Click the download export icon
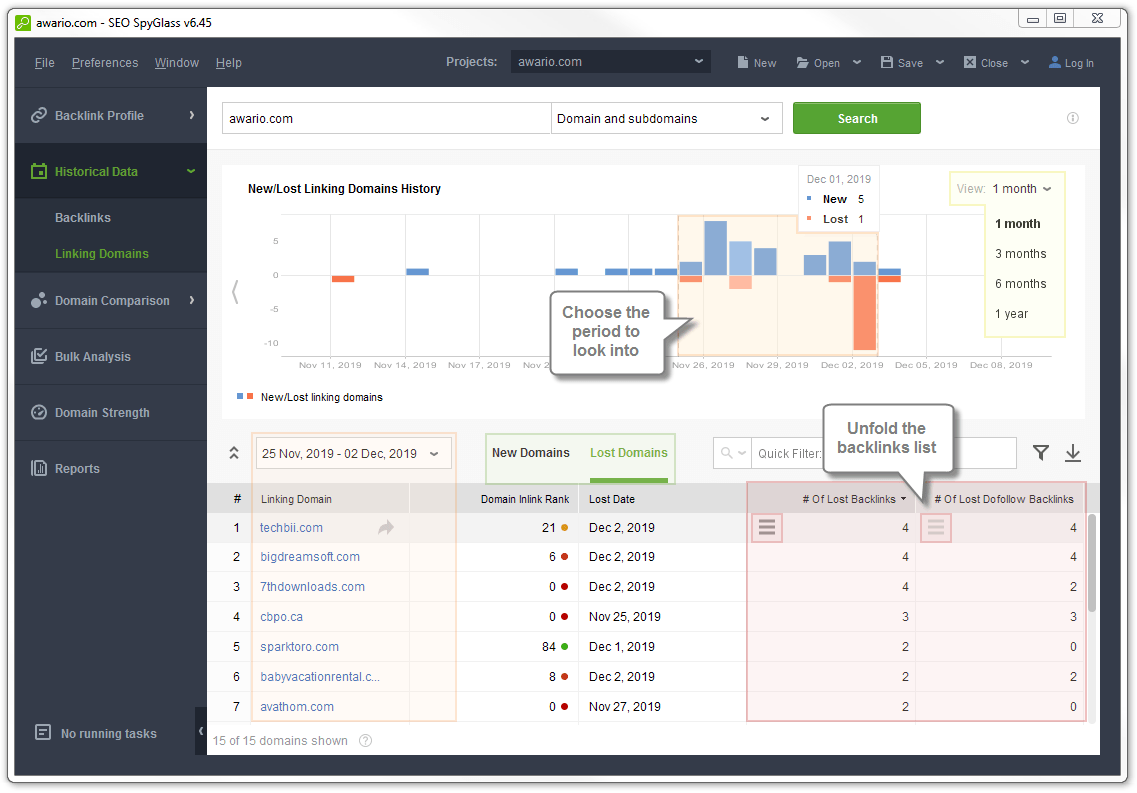 [1073, 453]
